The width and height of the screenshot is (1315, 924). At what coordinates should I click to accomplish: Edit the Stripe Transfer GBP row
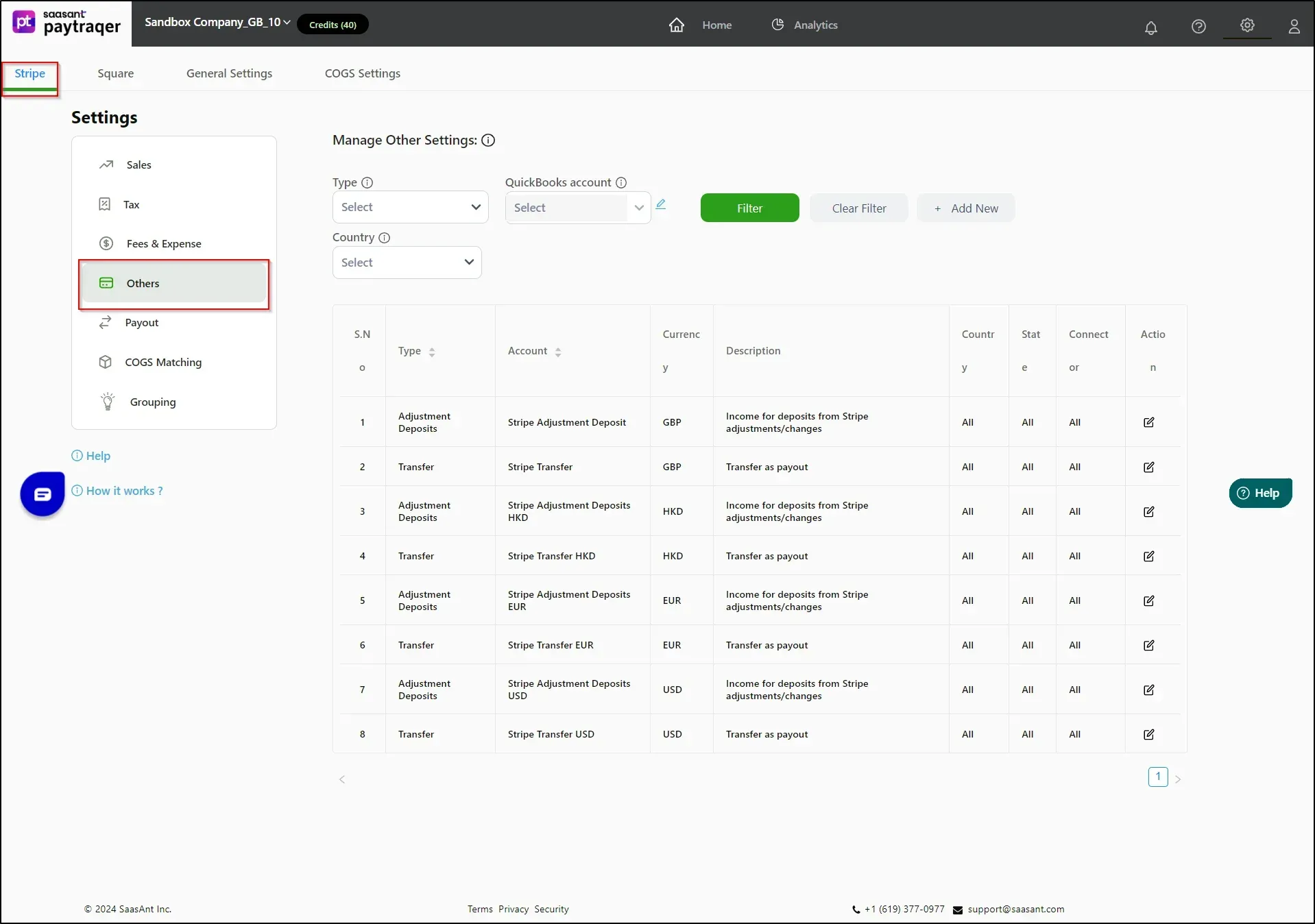click(x=1149, y=467)
